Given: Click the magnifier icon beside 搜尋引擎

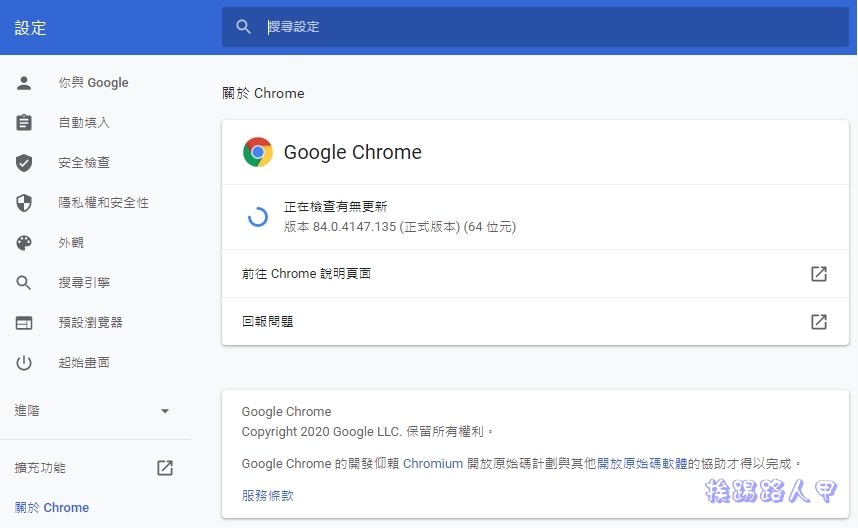Looking at the screenshot, I should [x=24, y=283].
